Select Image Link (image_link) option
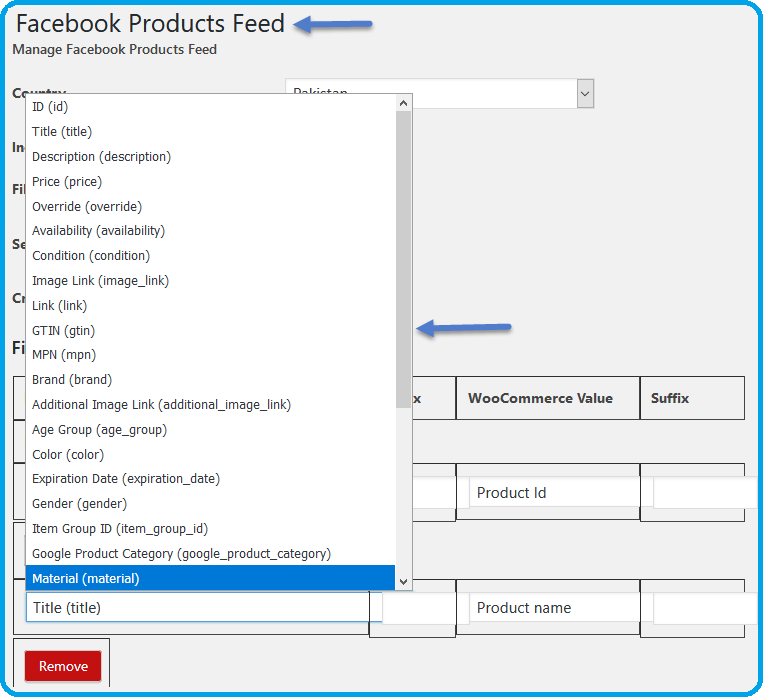Image resolution: width=763 pixels, height=697 pixels. click(210, 281)
